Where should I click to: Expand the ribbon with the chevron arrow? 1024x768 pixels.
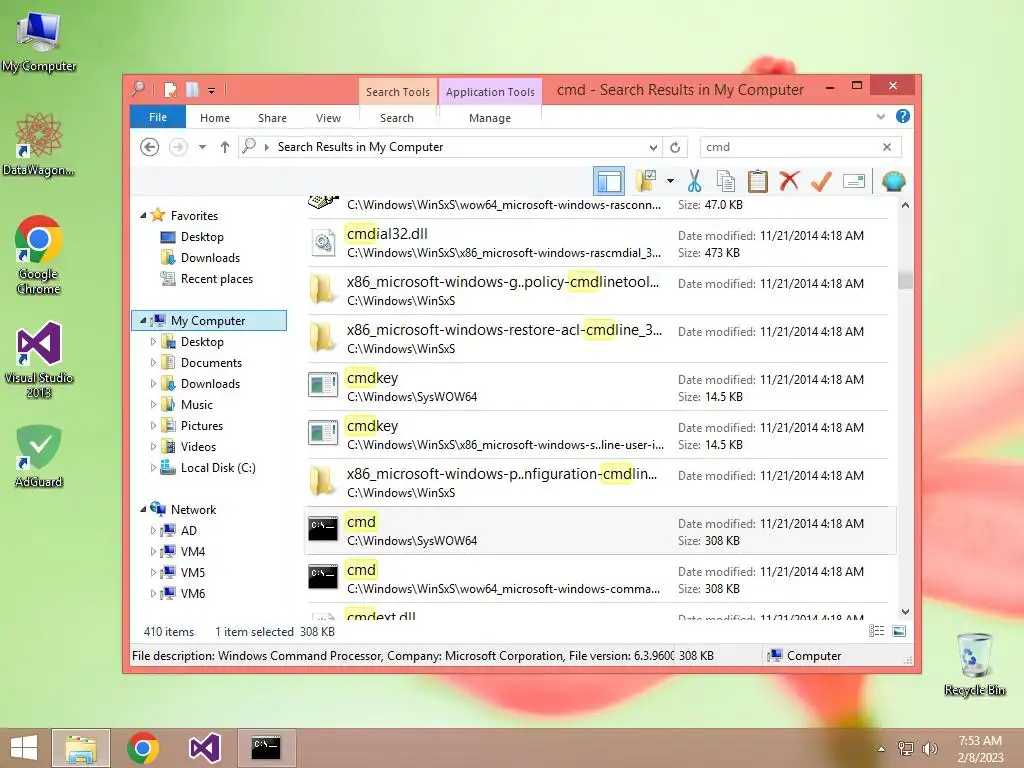point(880,117)
